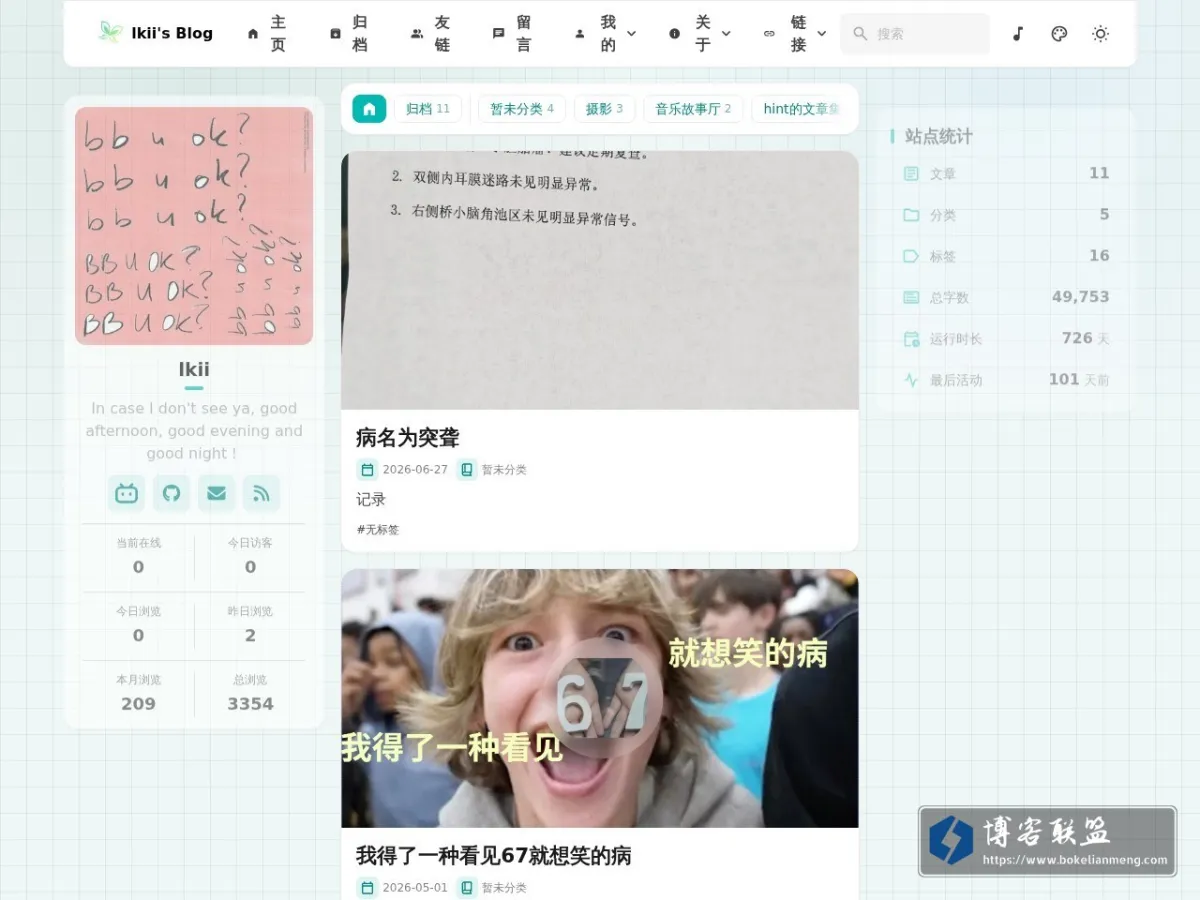Click the 2026-05-01 calendar icon

click(x=367, y=887)
